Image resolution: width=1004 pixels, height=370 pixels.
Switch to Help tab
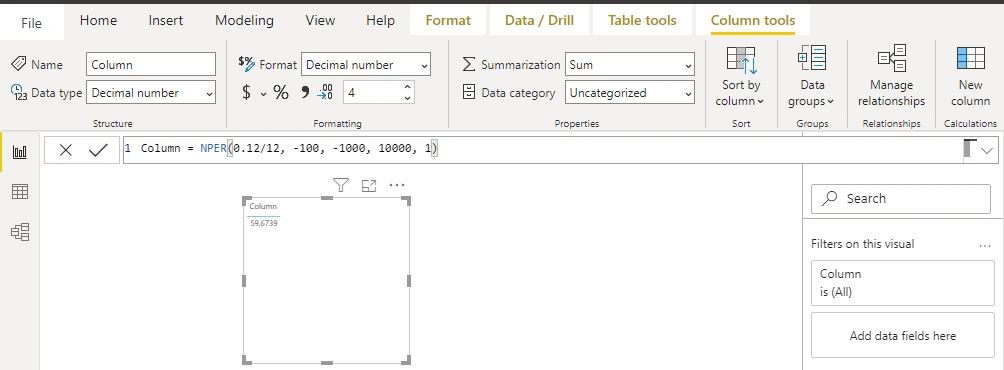[x=380, y=20]
